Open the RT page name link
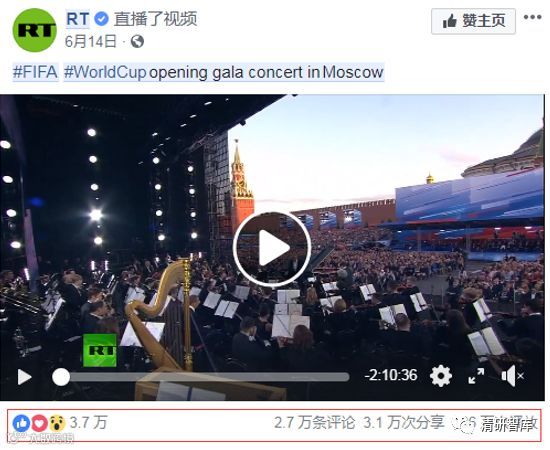This screenshot has height=450, width=550. [78, 19]
